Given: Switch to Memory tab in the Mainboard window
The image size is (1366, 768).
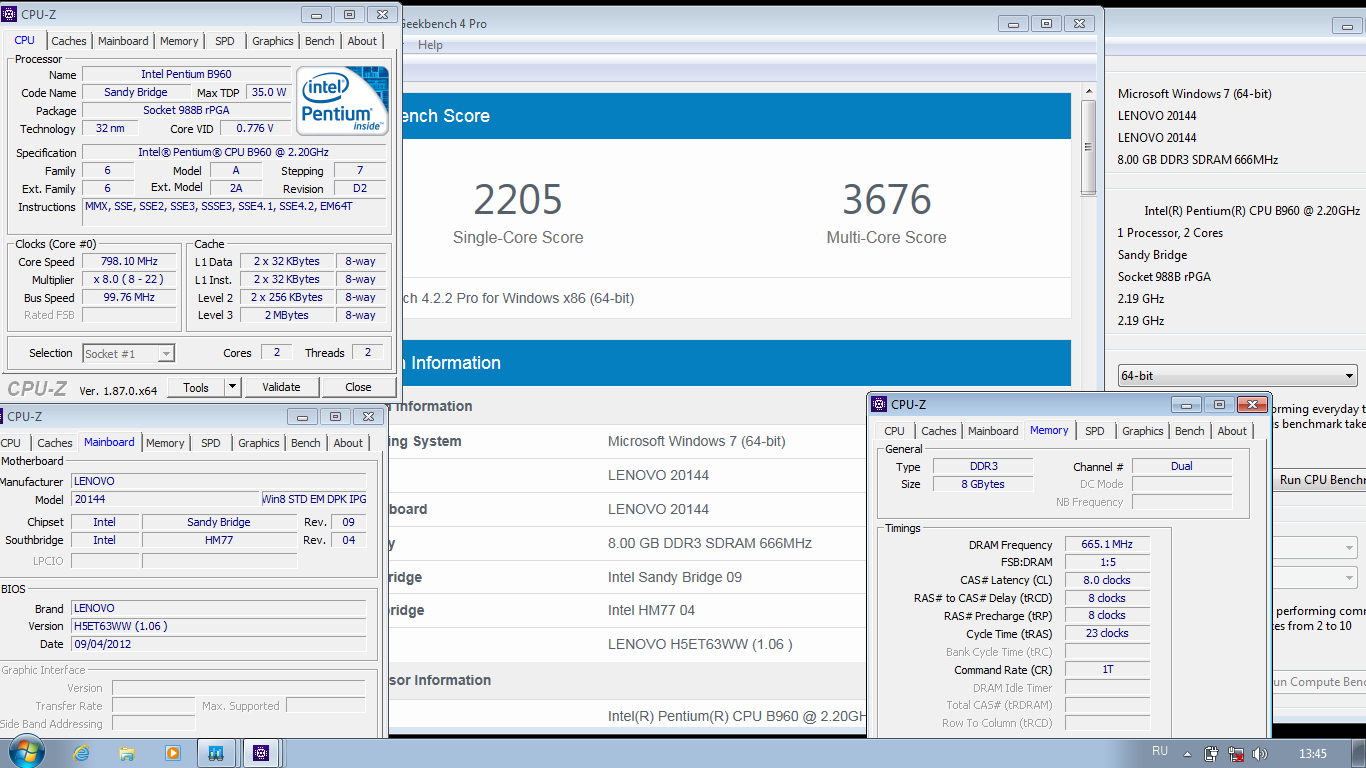Looking at the screenshot, I should 165,443.
